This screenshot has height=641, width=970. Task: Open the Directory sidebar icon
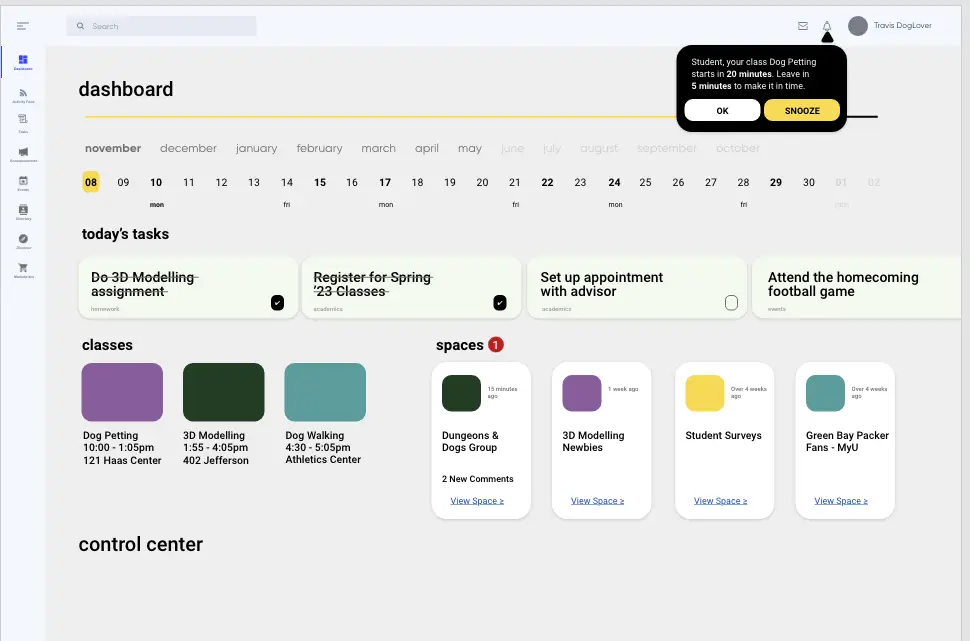[22, 209]
